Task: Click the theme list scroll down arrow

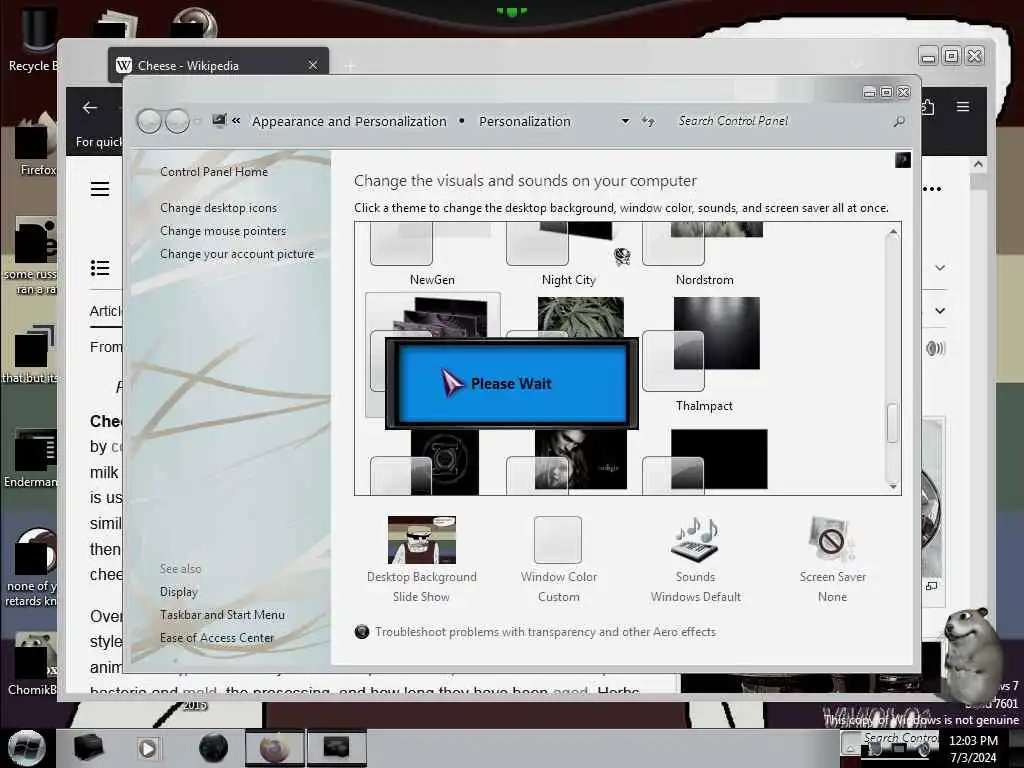Action: [x=893, y=486]
